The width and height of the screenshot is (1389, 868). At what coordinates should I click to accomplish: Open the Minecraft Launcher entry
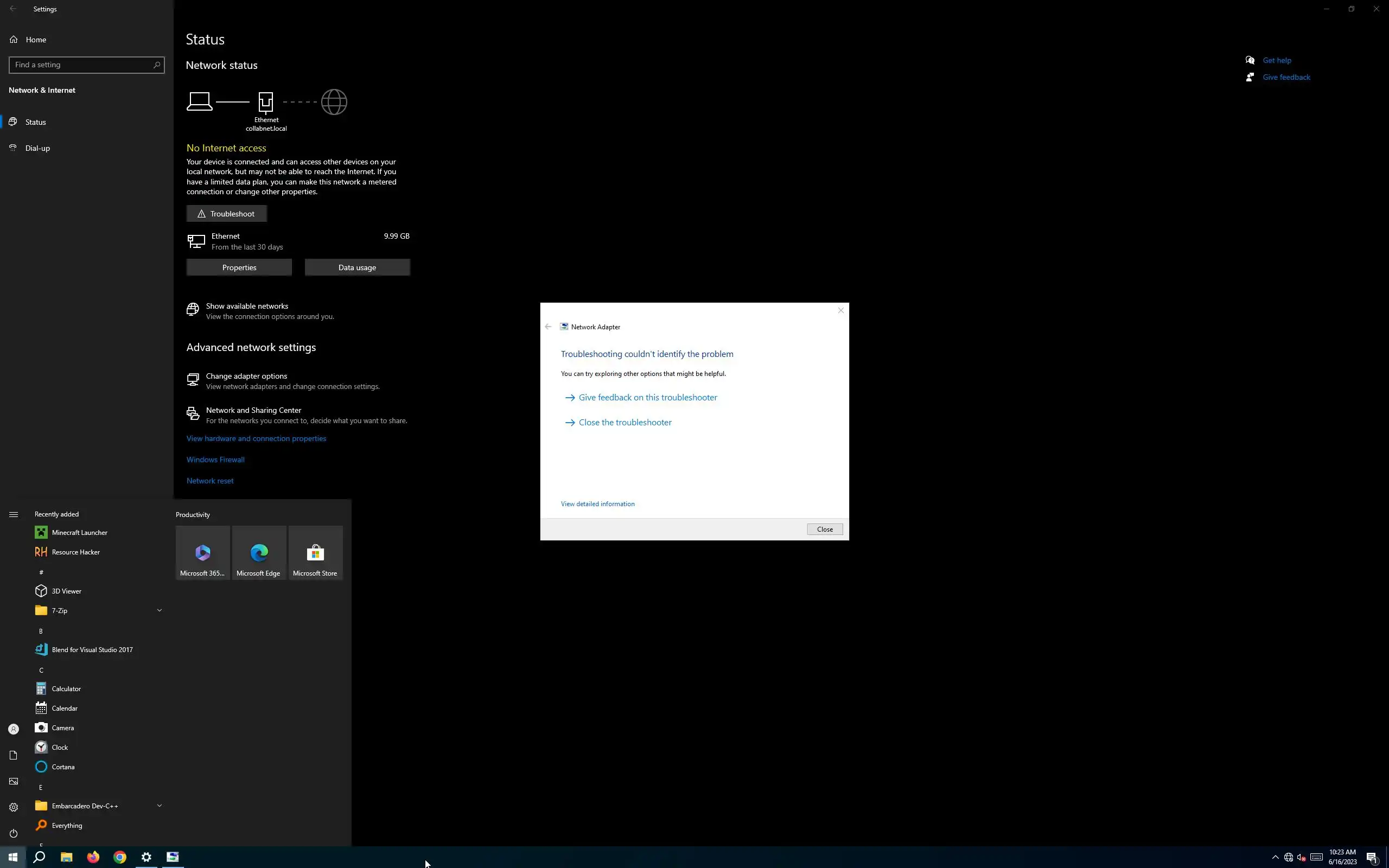[79, 532]
